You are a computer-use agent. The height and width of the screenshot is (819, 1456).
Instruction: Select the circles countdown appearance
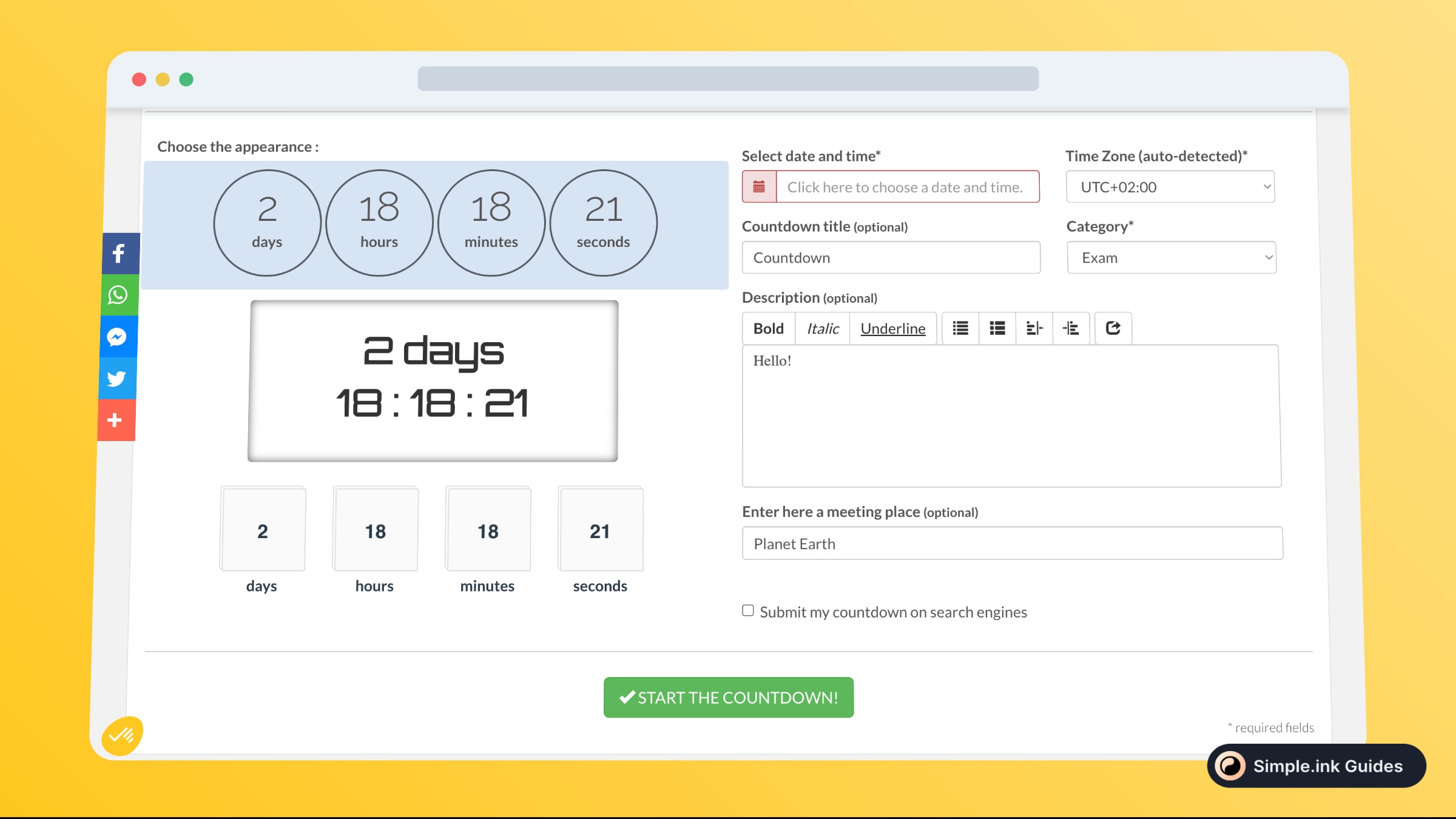[436, 224]
